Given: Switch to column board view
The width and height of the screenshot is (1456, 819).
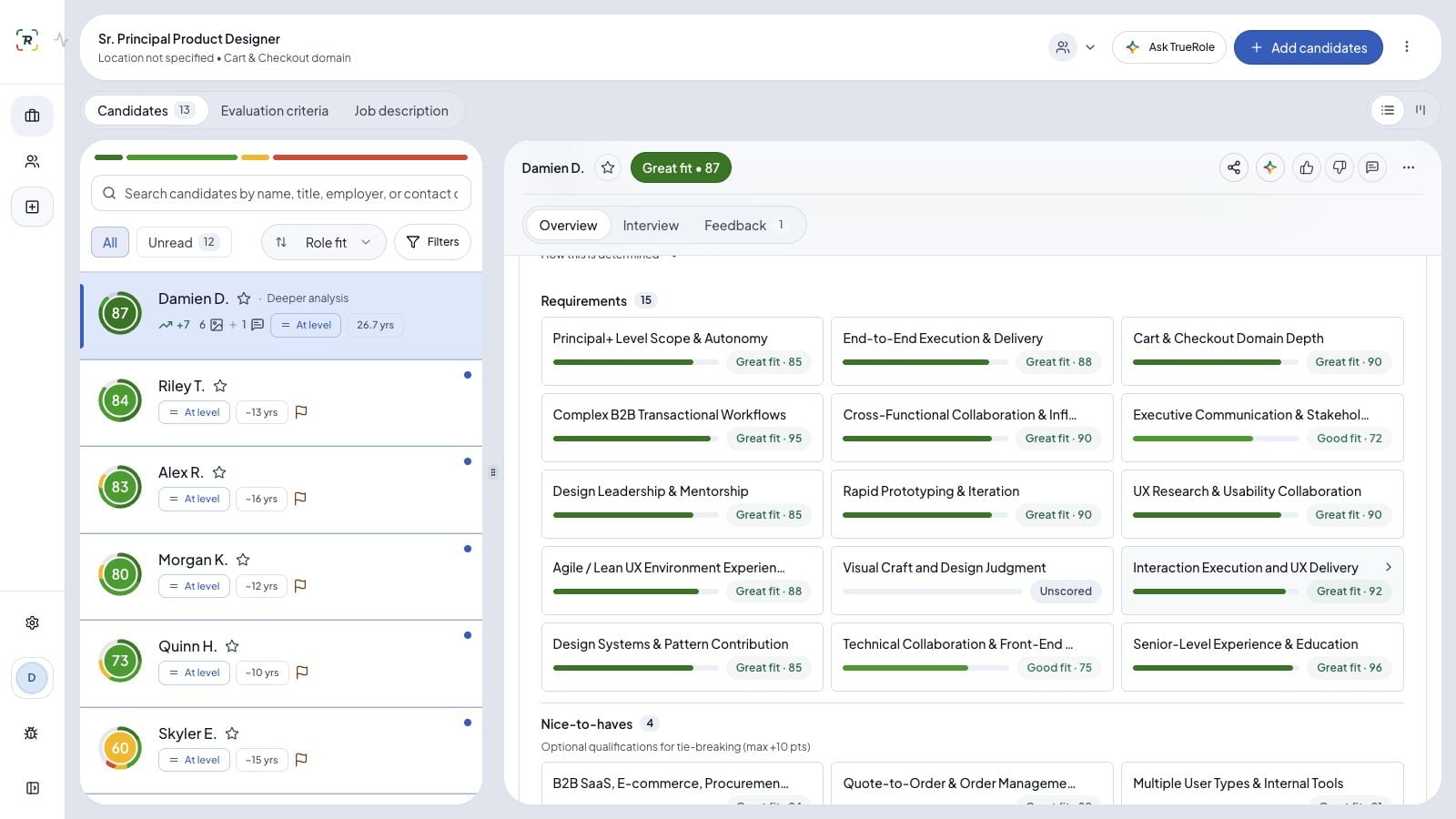Looking at the screenshot, I should (x=1421, y=110).
